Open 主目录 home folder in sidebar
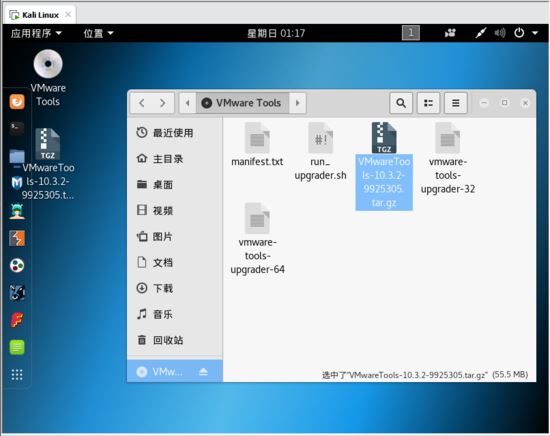550x436 pixels. point(175,159)
